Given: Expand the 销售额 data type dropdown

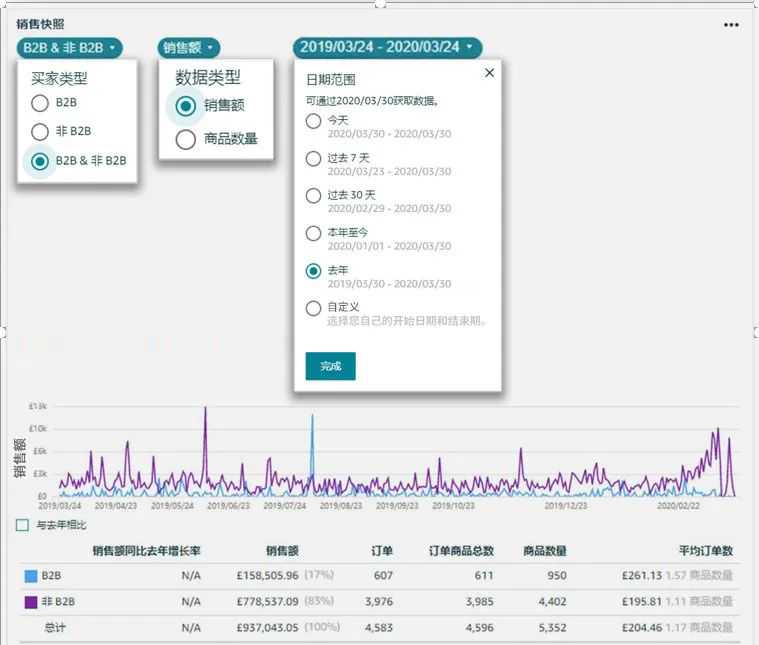Looking at the screenshot, I should pyautogui.click(x=189, y=48).
